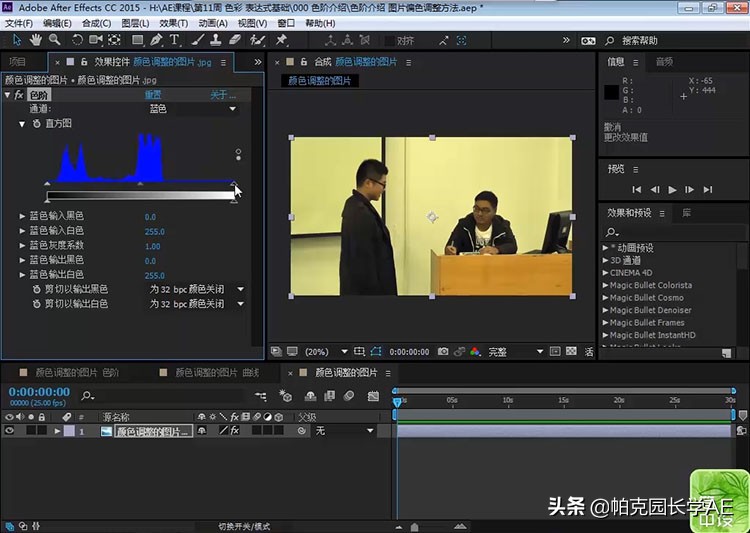
Task: Open the composition flowchart mini icon in timeline
Action: tap(261, 396)
